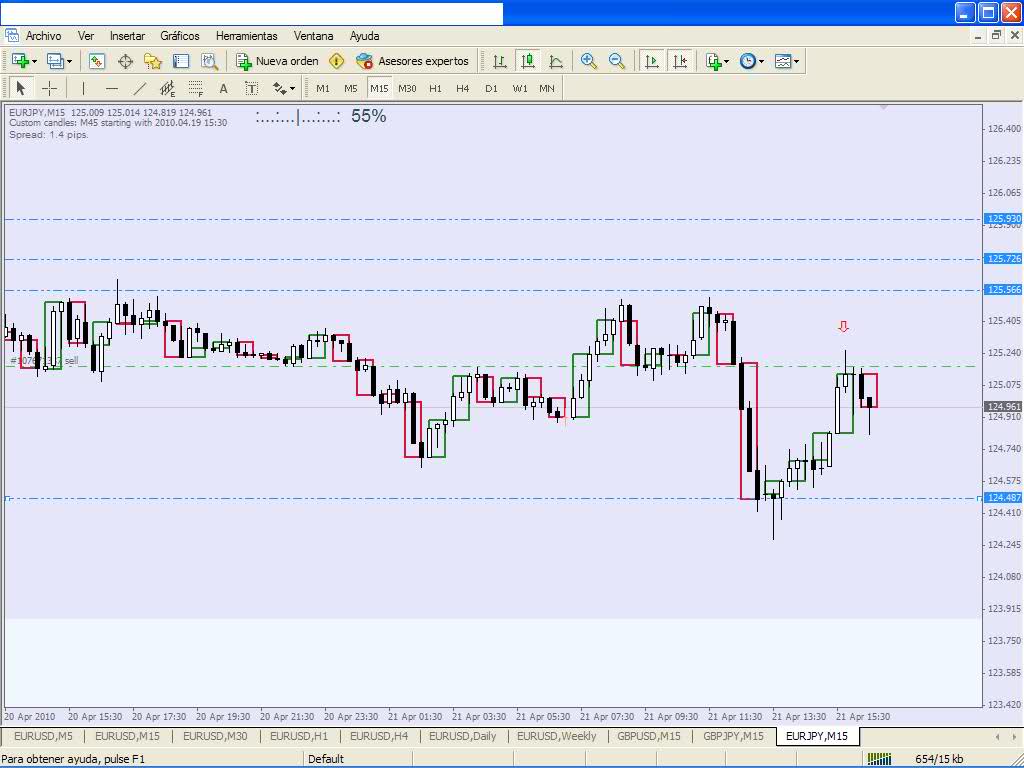This screenshot has height=768, width=1024.
Task: Click the Asesores expertos button
Action: [x=412, y=61]
